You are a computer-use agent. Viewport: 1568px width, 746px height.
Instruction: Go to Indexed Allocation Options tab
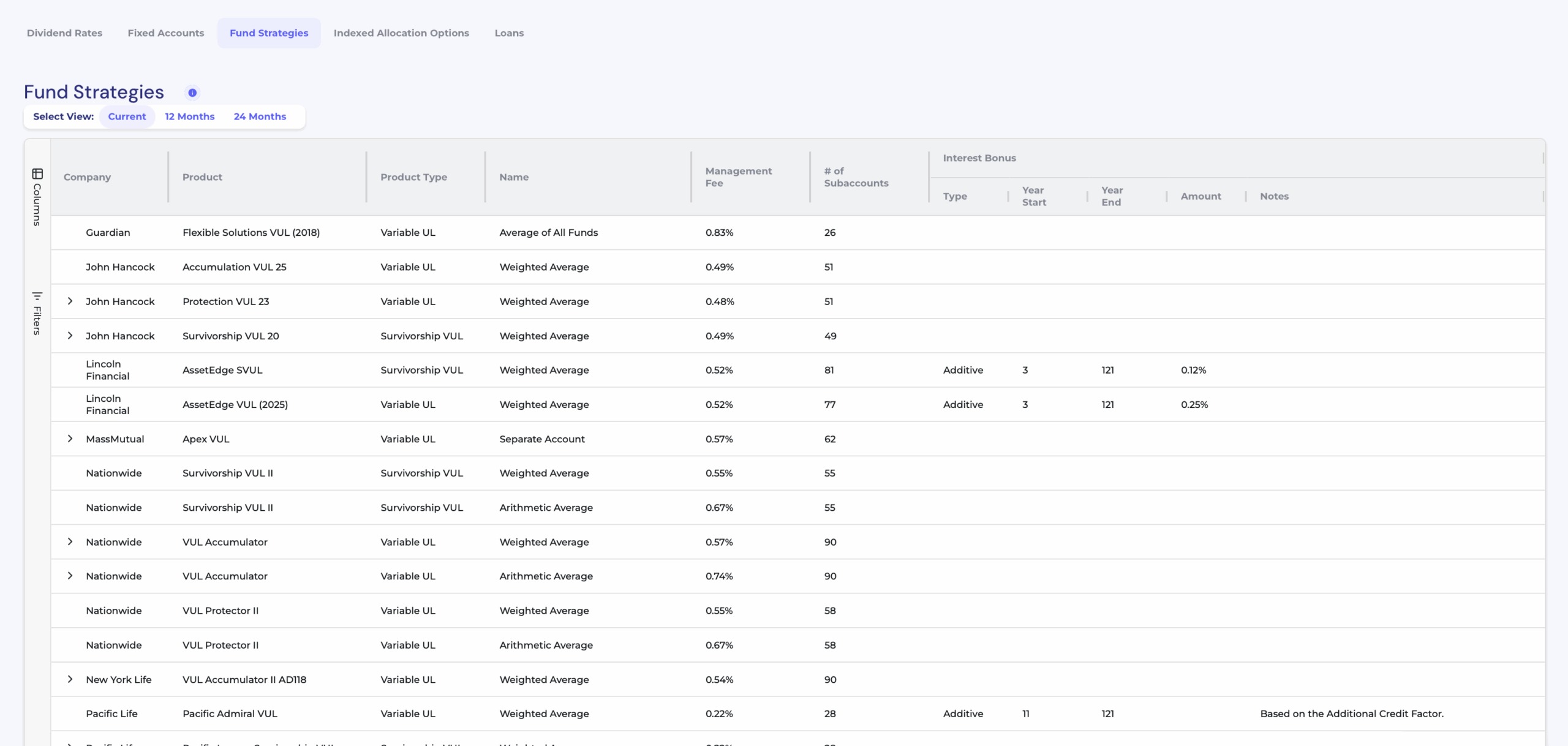tap(401, 33)
